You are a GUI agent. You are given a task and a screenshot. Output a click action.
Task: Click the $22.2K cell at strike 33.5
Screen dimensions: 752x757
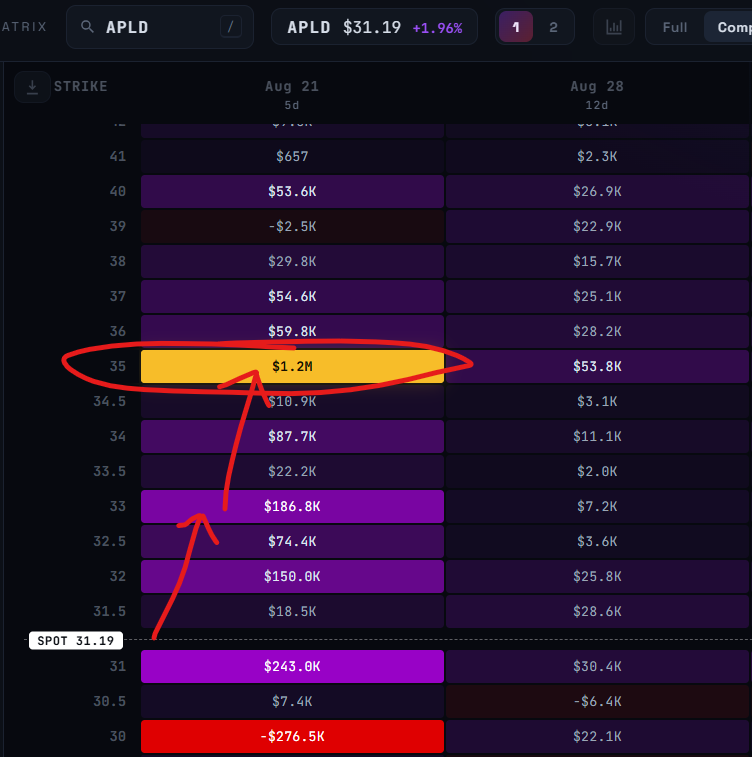click(292, 471)
